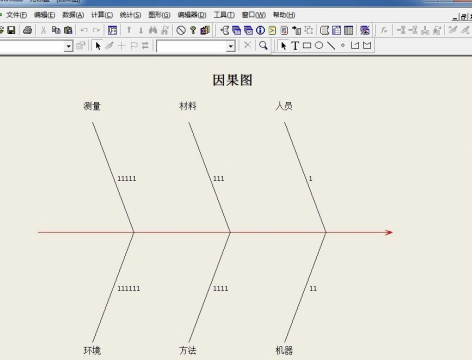Image resolution: width=472 pixels, height=360 pixels.
Task: Open the 数据(A) menu
Action: [73, 15]
